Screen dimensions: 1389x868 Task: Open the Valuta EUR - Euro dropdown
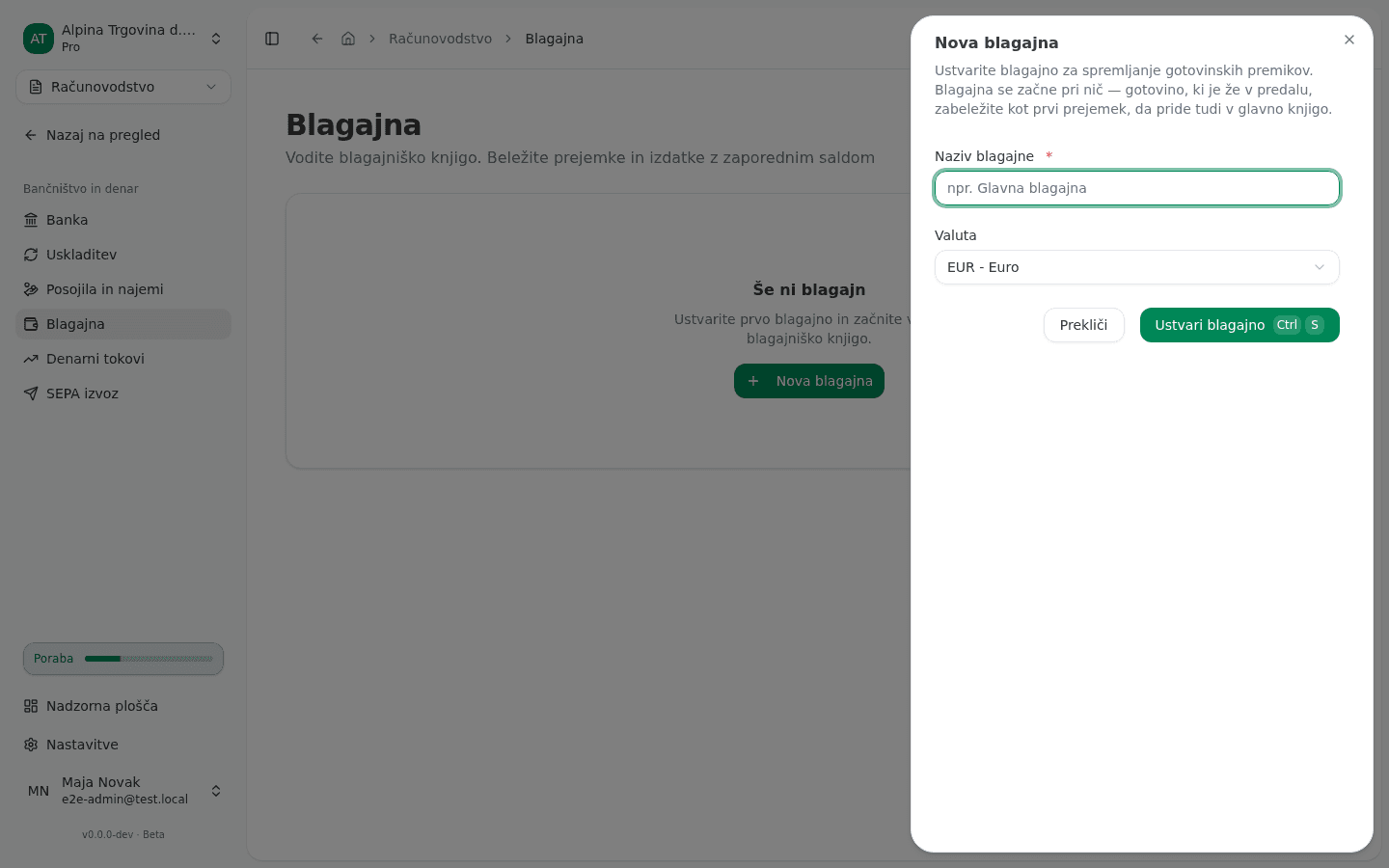coord(1137,267)
